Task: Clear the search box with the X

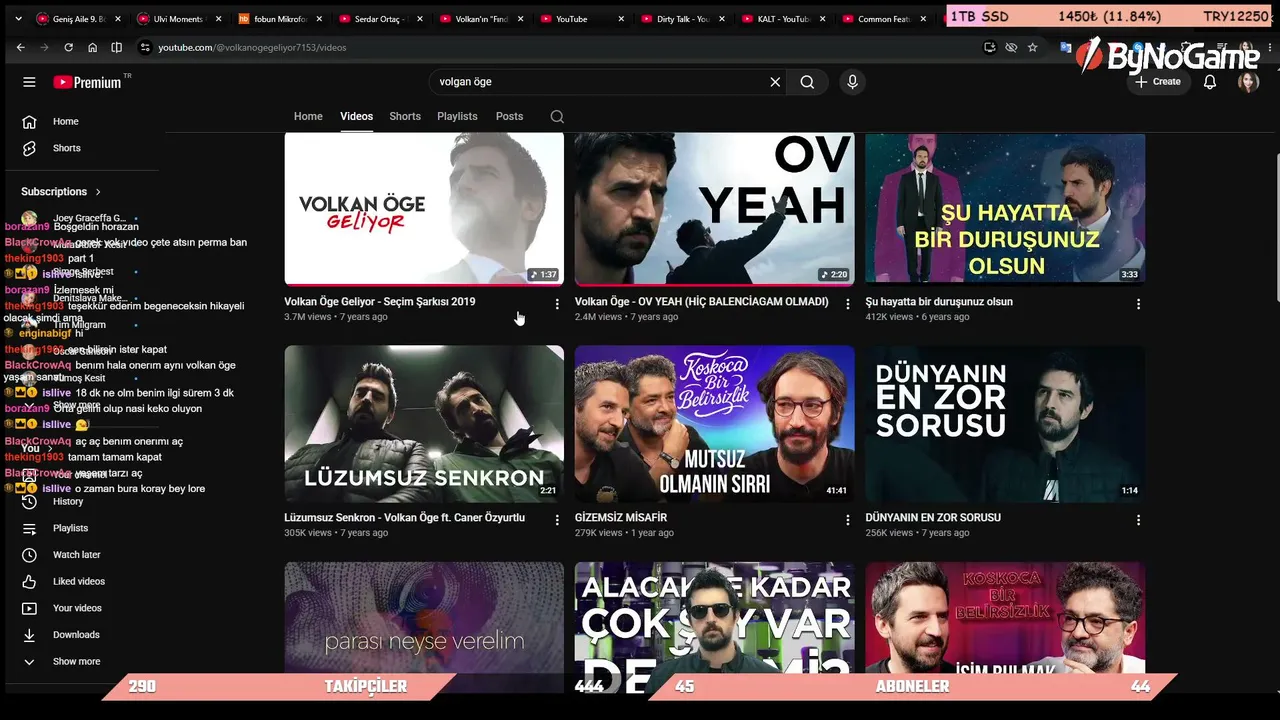Action: (x=775, y=82)
